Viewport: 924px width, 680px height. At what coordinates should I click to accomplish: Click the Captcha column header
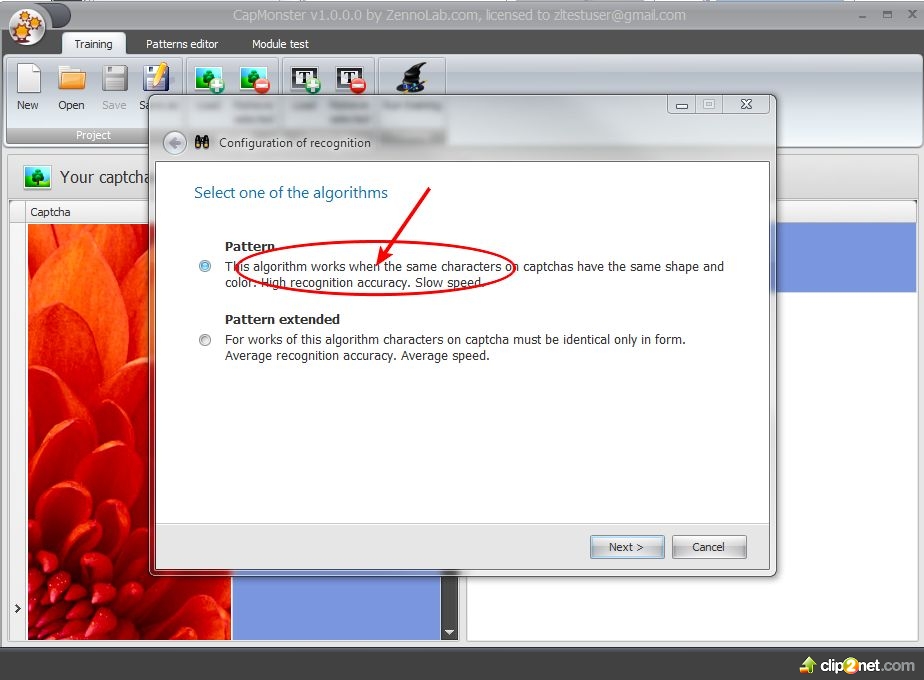tap(87, 212)
